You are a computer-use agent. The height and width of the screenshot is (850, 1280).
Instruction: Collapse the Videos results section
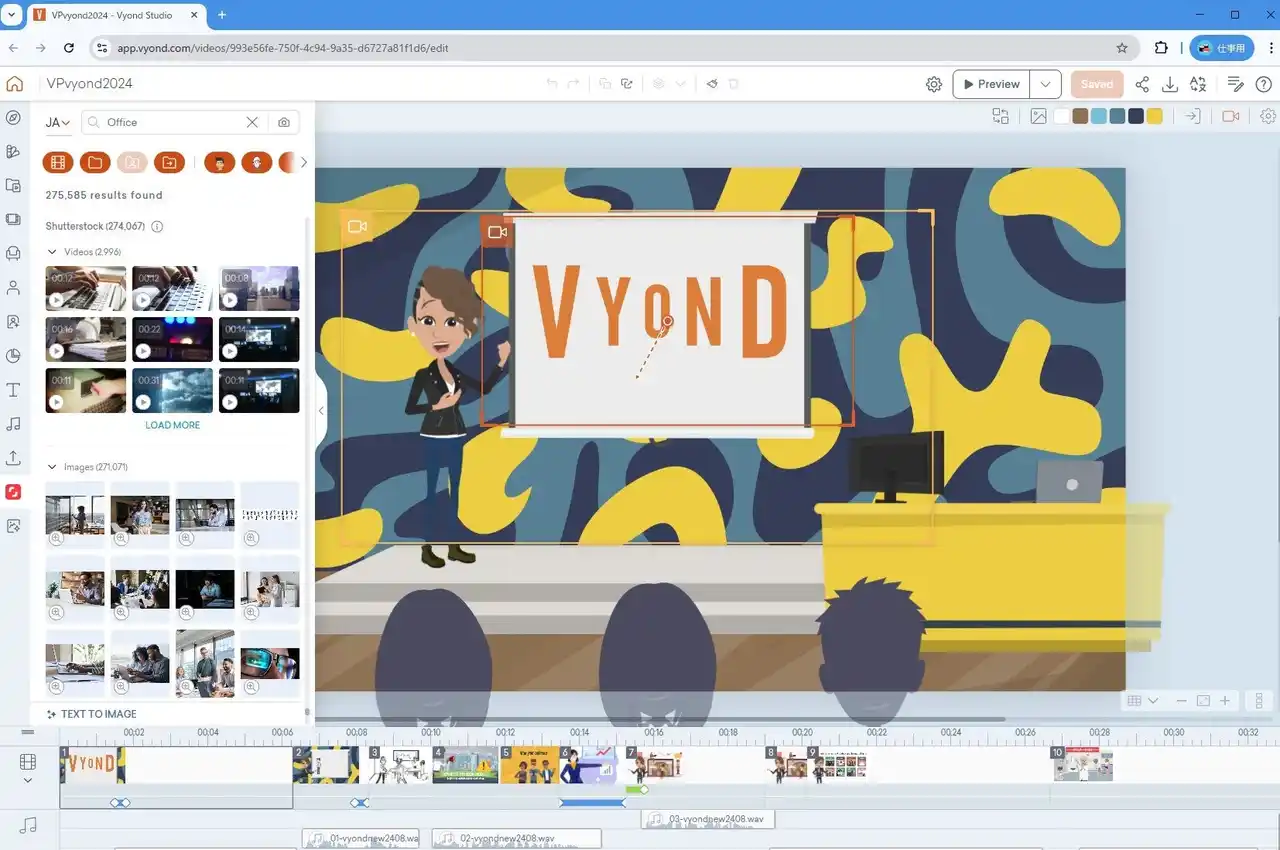click(x=52, y=252)
